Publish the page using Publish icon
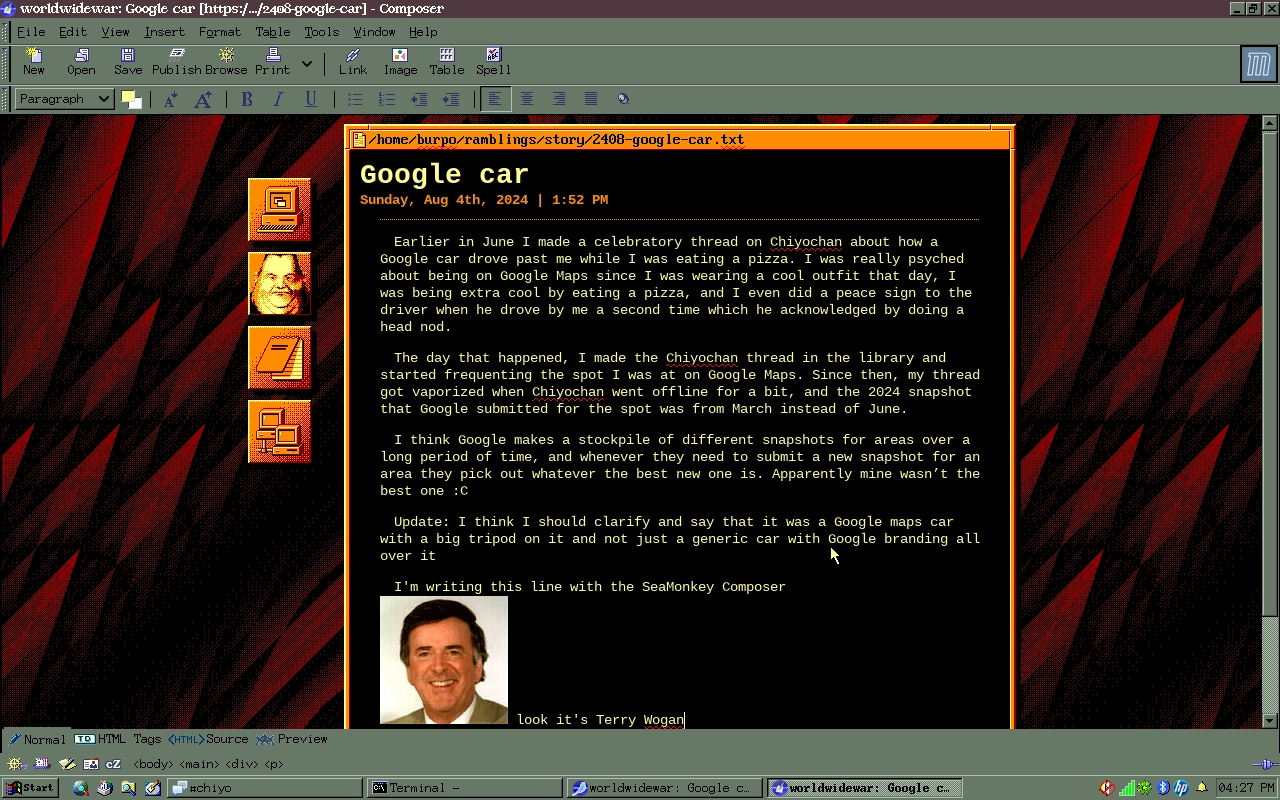 pos(177,61)
